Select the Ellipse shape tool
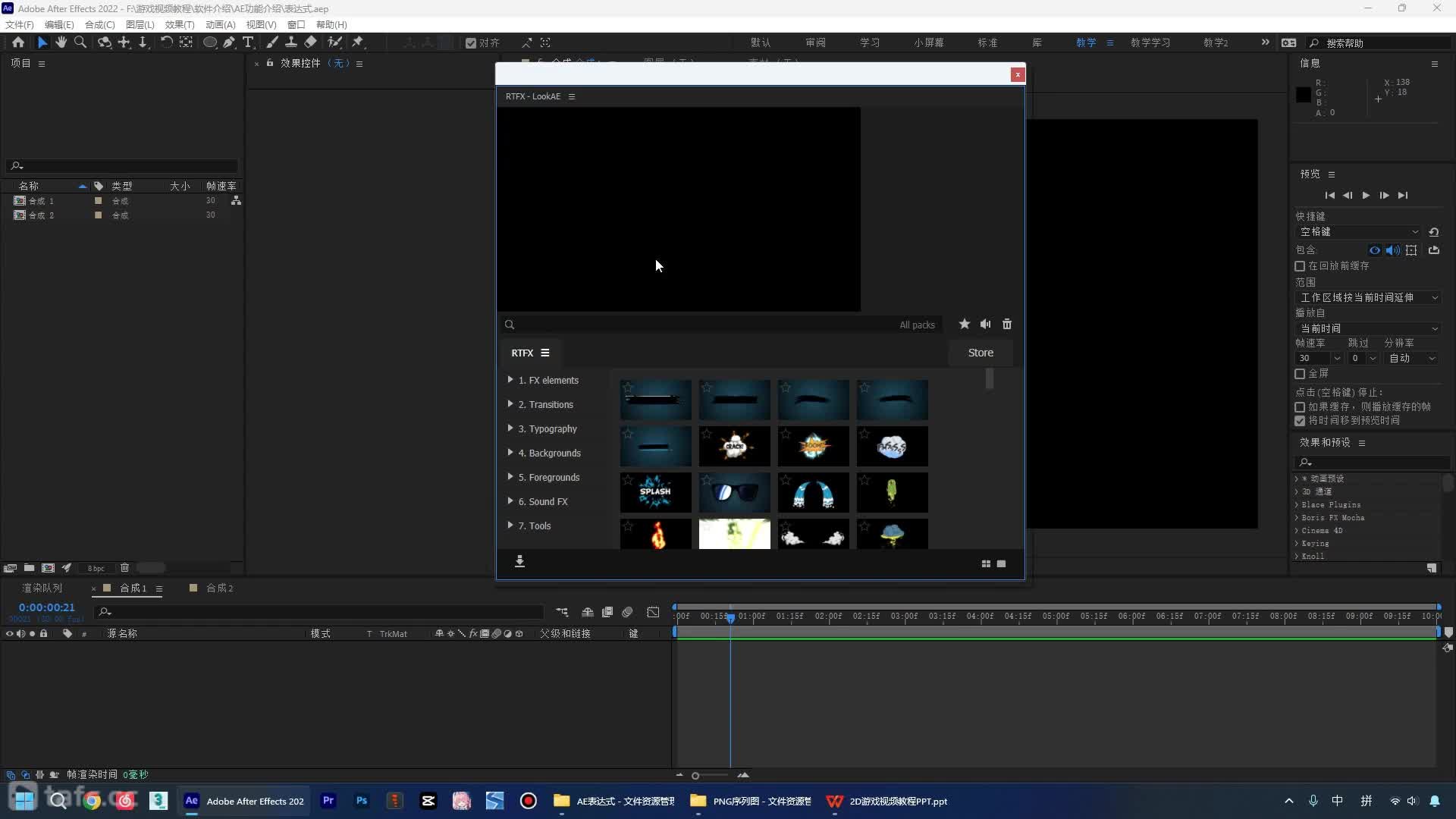Image resolution: width=1456 pixels, height=819 pixels. pos(210,42)
